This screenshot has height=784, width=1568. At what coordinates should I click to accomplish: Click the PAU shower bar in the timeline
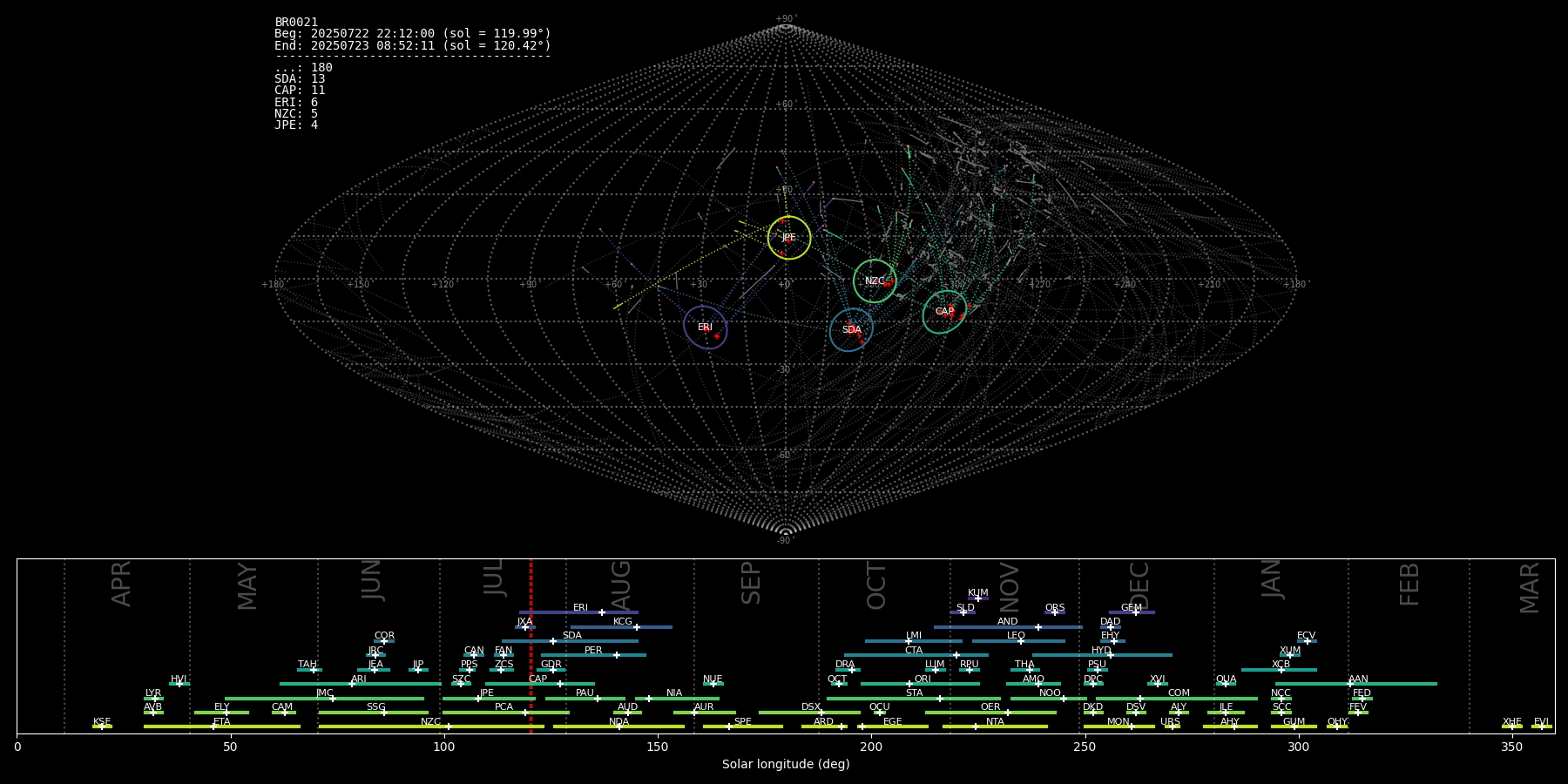coord(585,699)
